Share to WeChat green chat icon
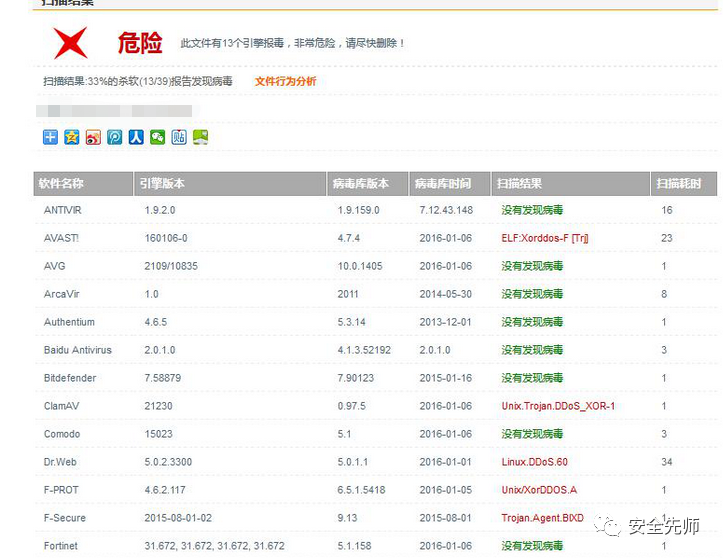Viewport: 723px width, 558px height. 157,137
